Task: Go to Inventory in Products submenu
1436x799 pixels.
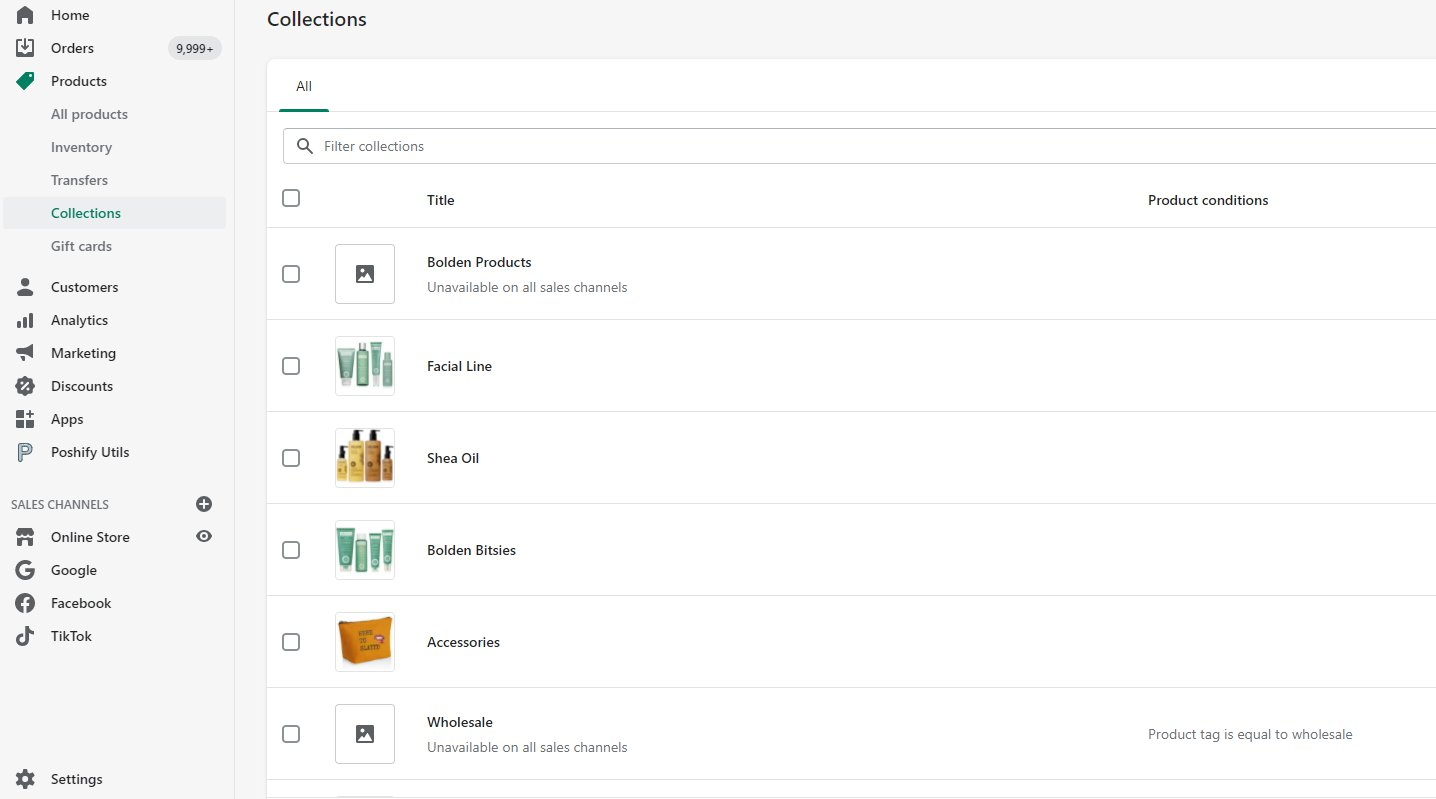Action: point(81,147)
